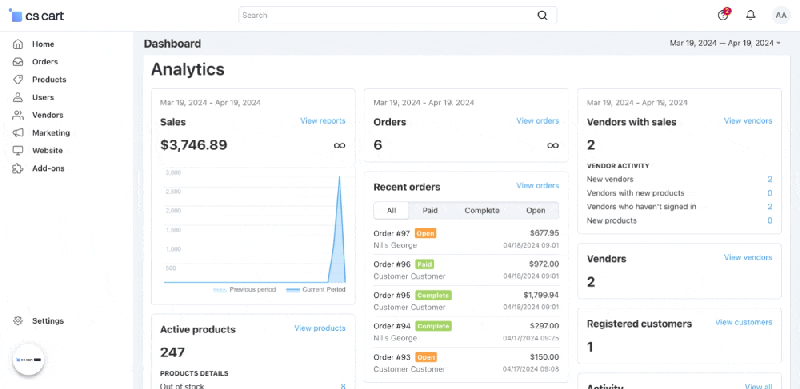This screenshot has width=800, height=389.
Task: Click Current Period legend entry
Action: tap(316, 289)
